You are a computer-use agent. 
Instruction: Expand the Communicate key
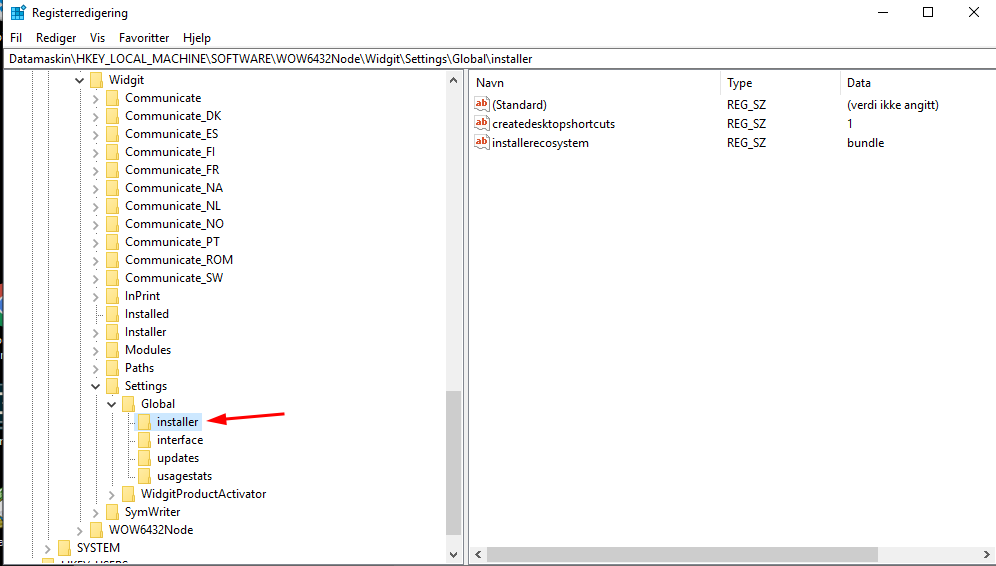pos(95,98)
